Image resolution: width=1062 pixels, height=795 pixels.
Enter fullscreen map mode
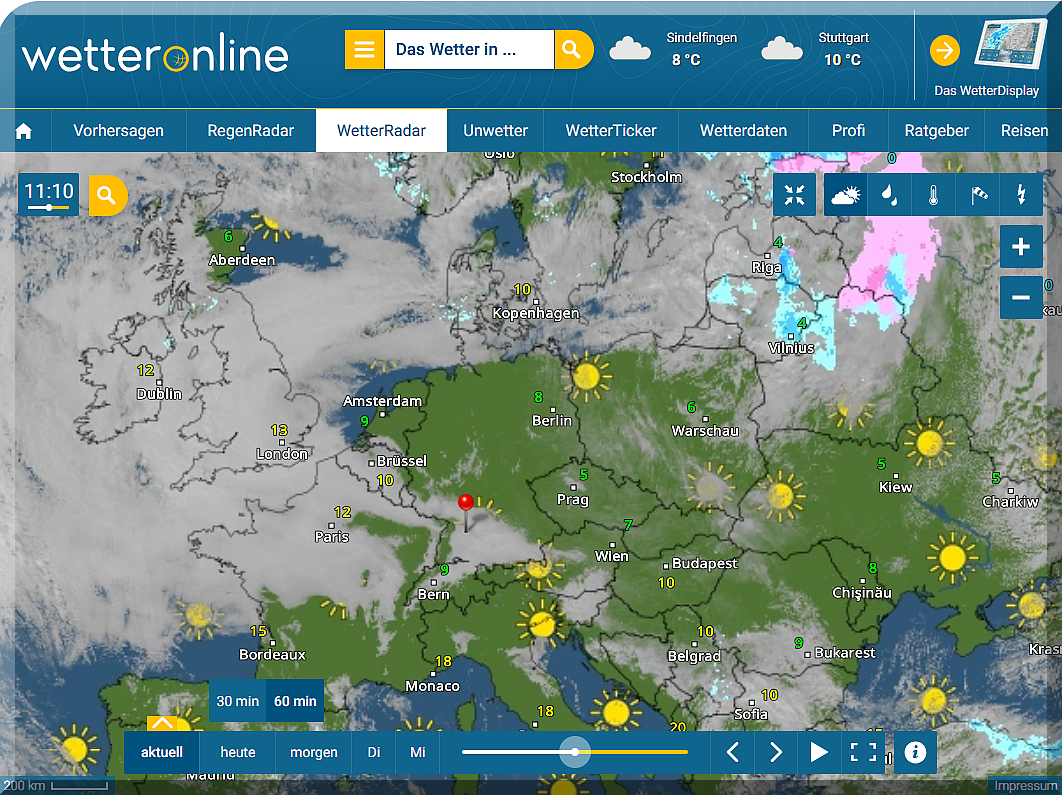pyautogui.click(x=863, y=752)
